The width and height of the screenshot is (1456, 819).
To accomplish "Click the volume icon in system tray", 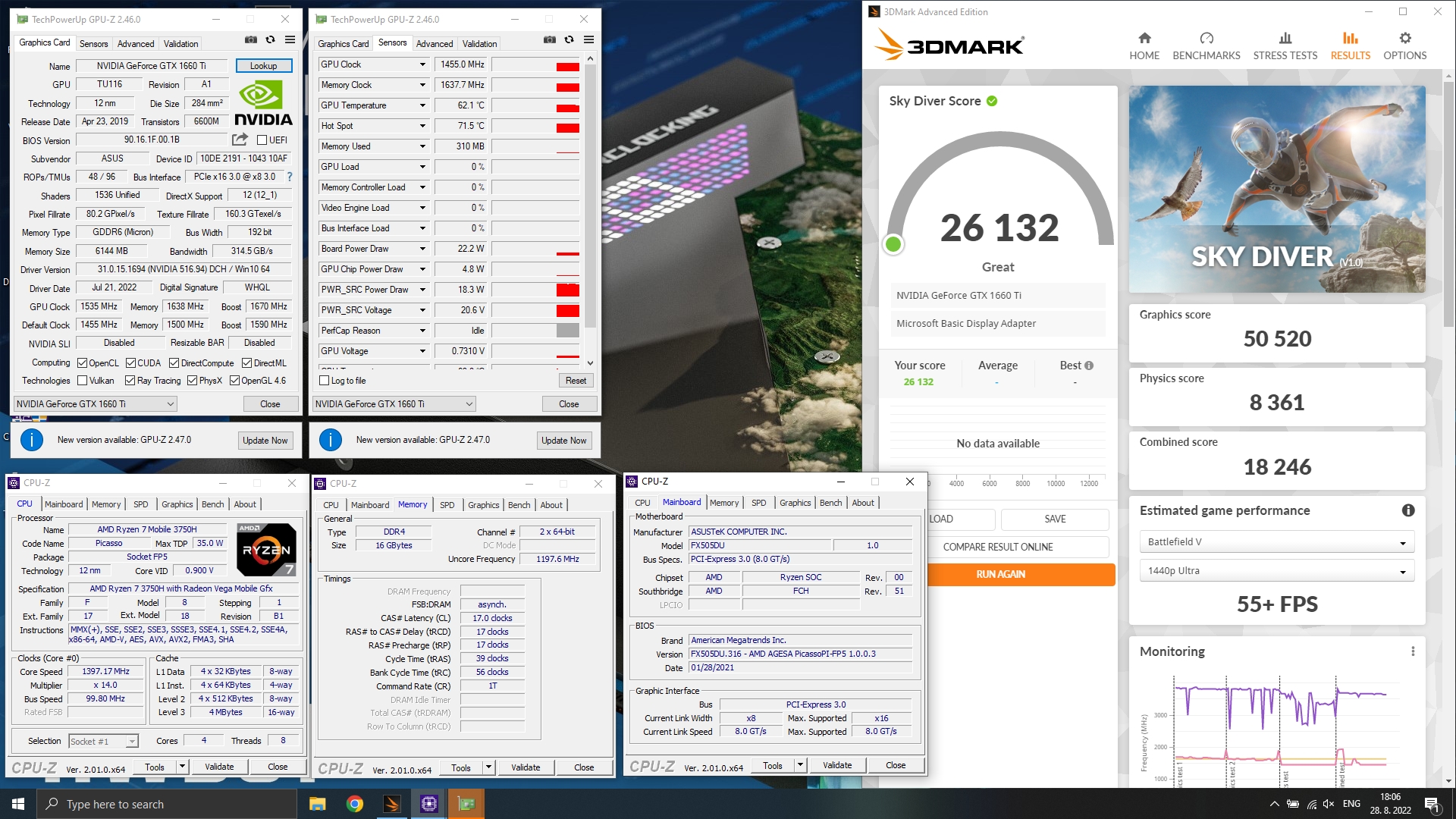I will pos(1329,804).
